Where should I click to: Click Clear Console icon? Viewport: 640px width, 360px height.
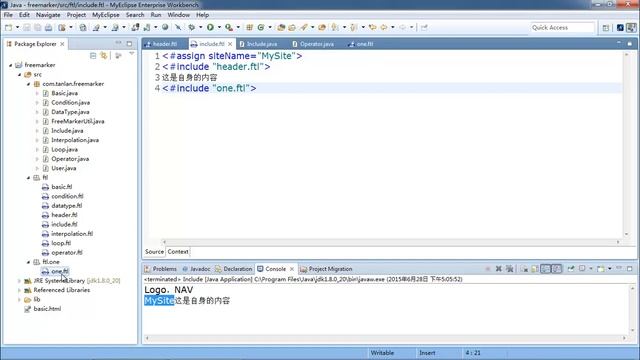pyautogui.click(x=524, y=269)
